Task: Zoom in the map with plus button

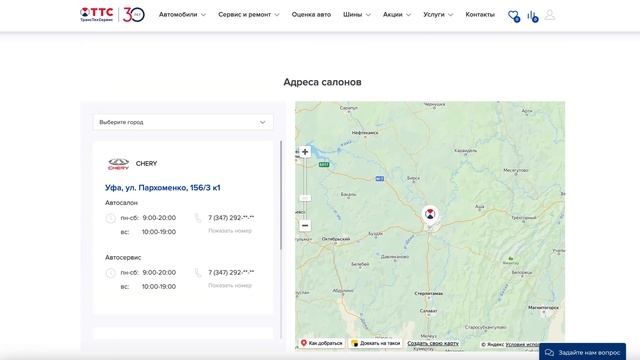Action: 305,152
